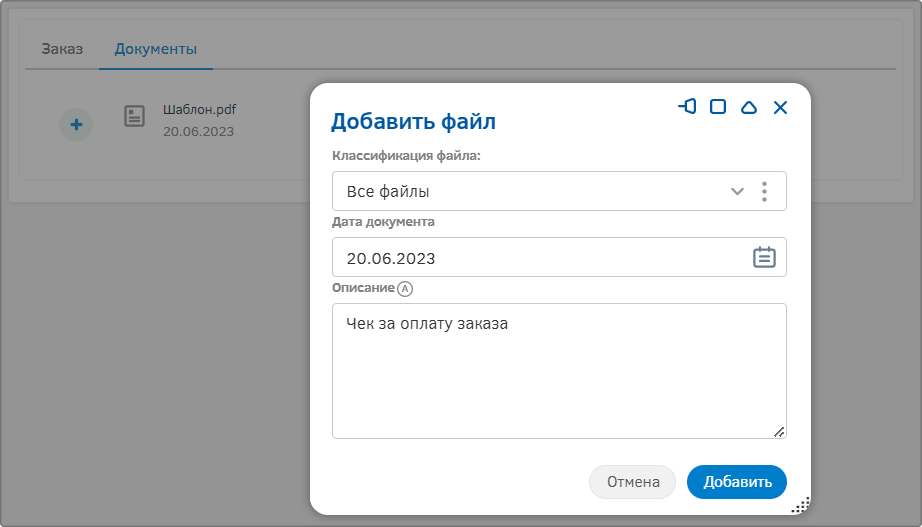Viewport: 922px width, 527px height.
Task: Click the date field showing 20.06.2023
Action: (559, 257)
